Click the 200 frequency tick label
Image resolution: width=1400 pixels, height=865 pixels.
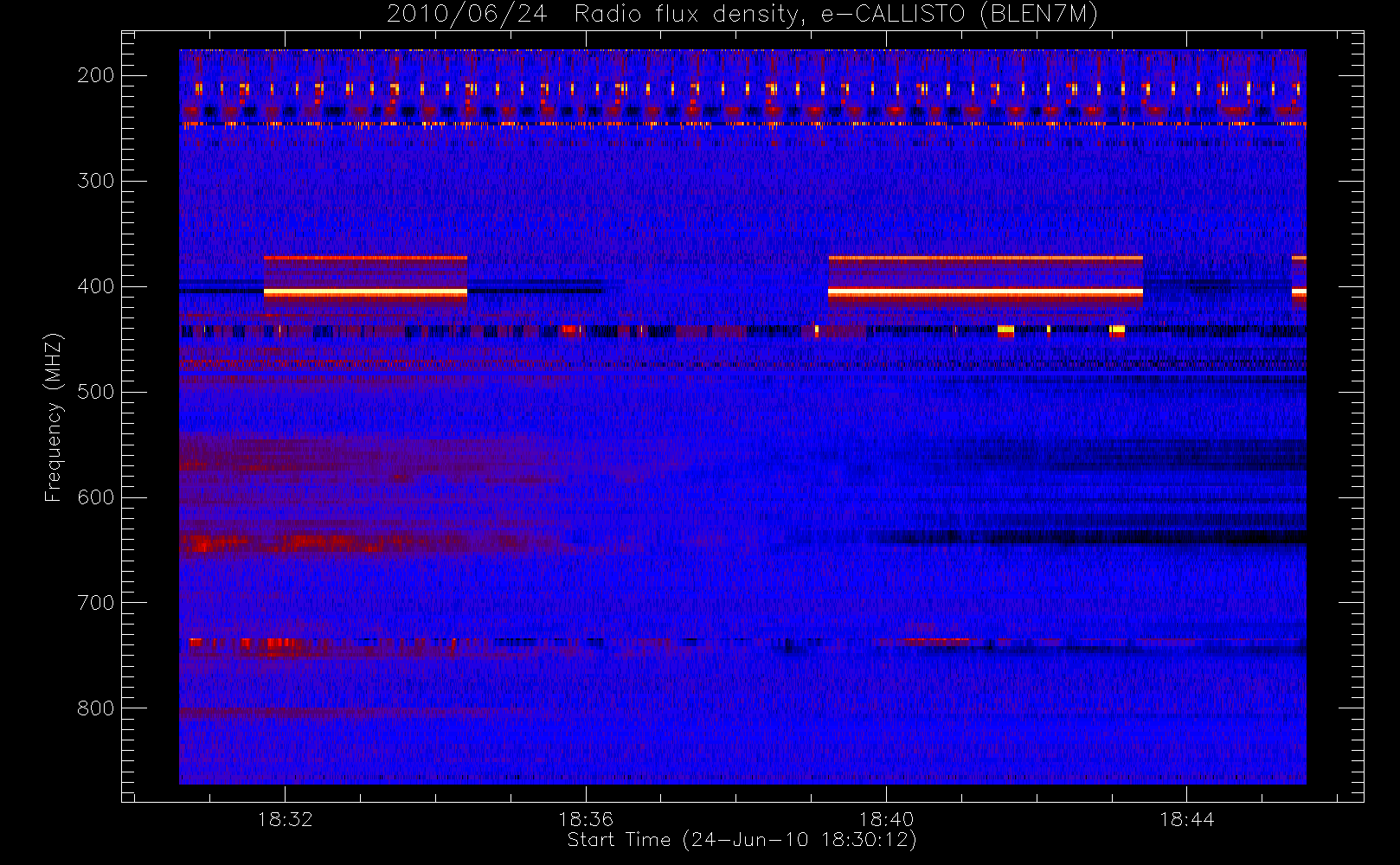[95, 75]
